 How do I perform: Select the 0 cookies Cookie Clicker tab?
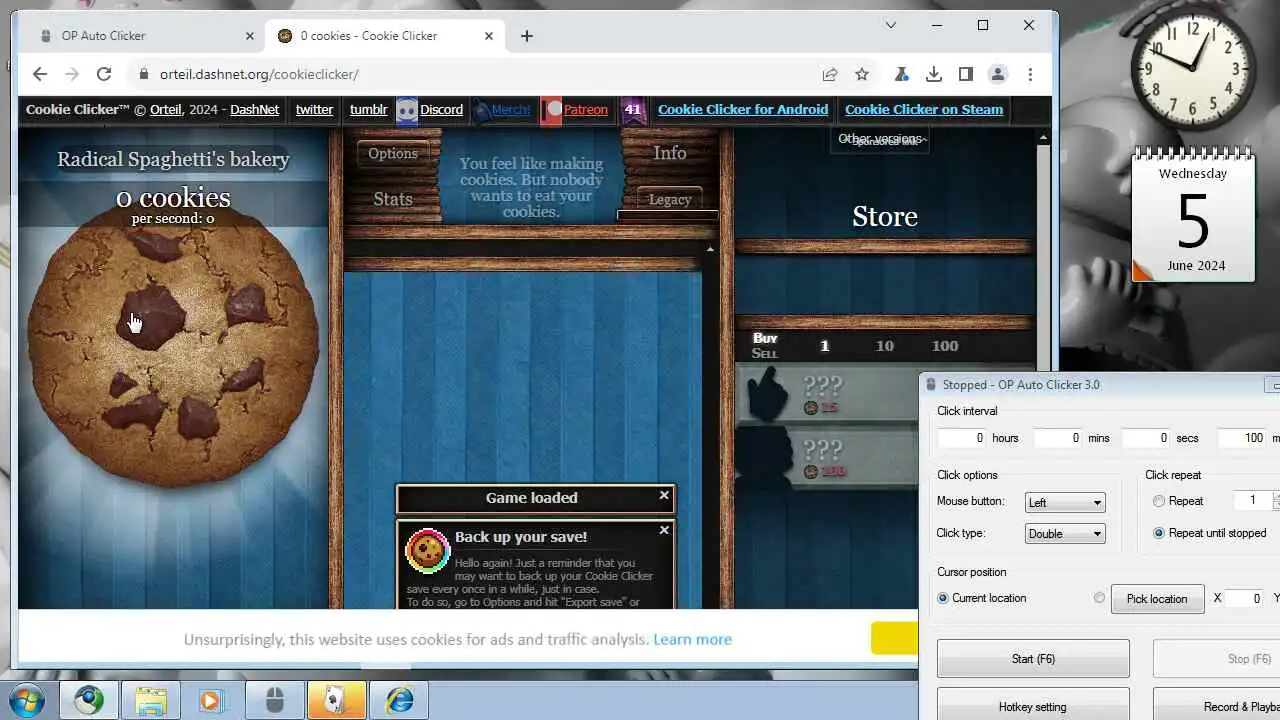click(384, 36)
